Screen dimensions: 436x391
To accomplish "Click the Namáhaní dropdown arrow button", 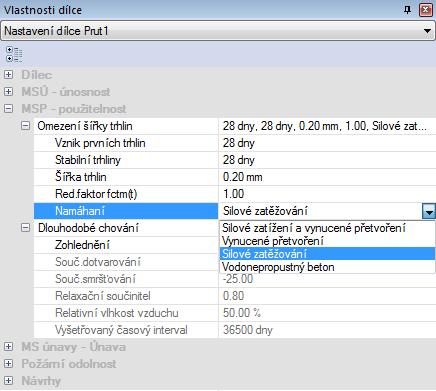I will point(429,211).
